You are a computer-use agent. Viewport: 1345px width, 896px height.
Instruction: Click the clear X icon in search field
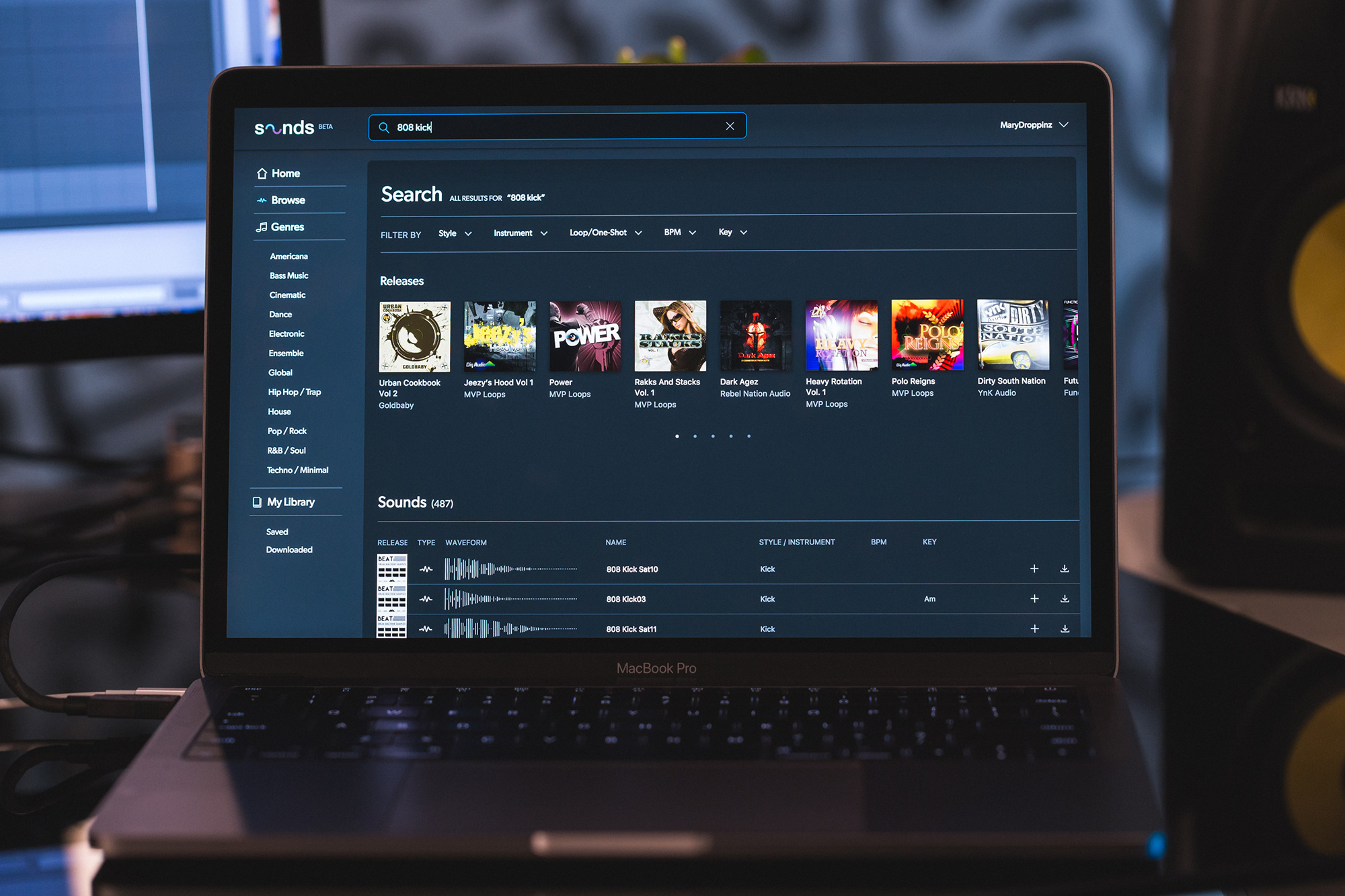click(x=730, y=126)
